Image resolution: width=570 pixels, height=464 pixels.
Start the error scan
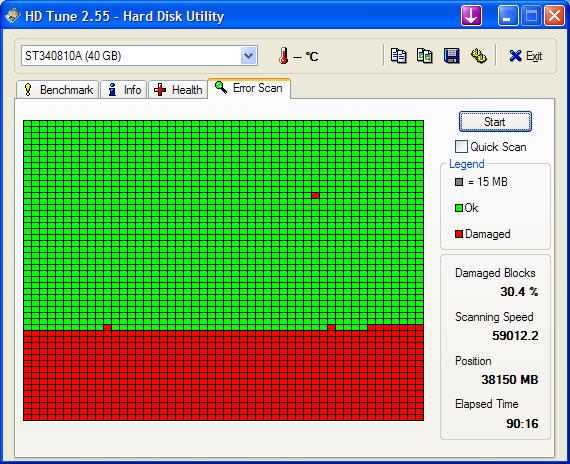pyautogui.click(x=495, y=121)
